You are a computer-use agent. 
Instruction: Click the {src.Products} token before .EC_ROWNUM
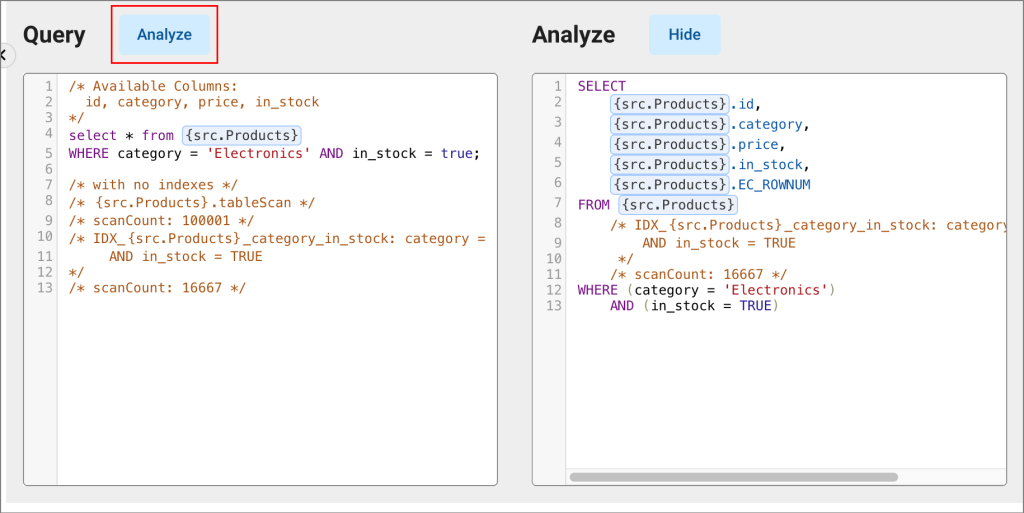(669, 185)
